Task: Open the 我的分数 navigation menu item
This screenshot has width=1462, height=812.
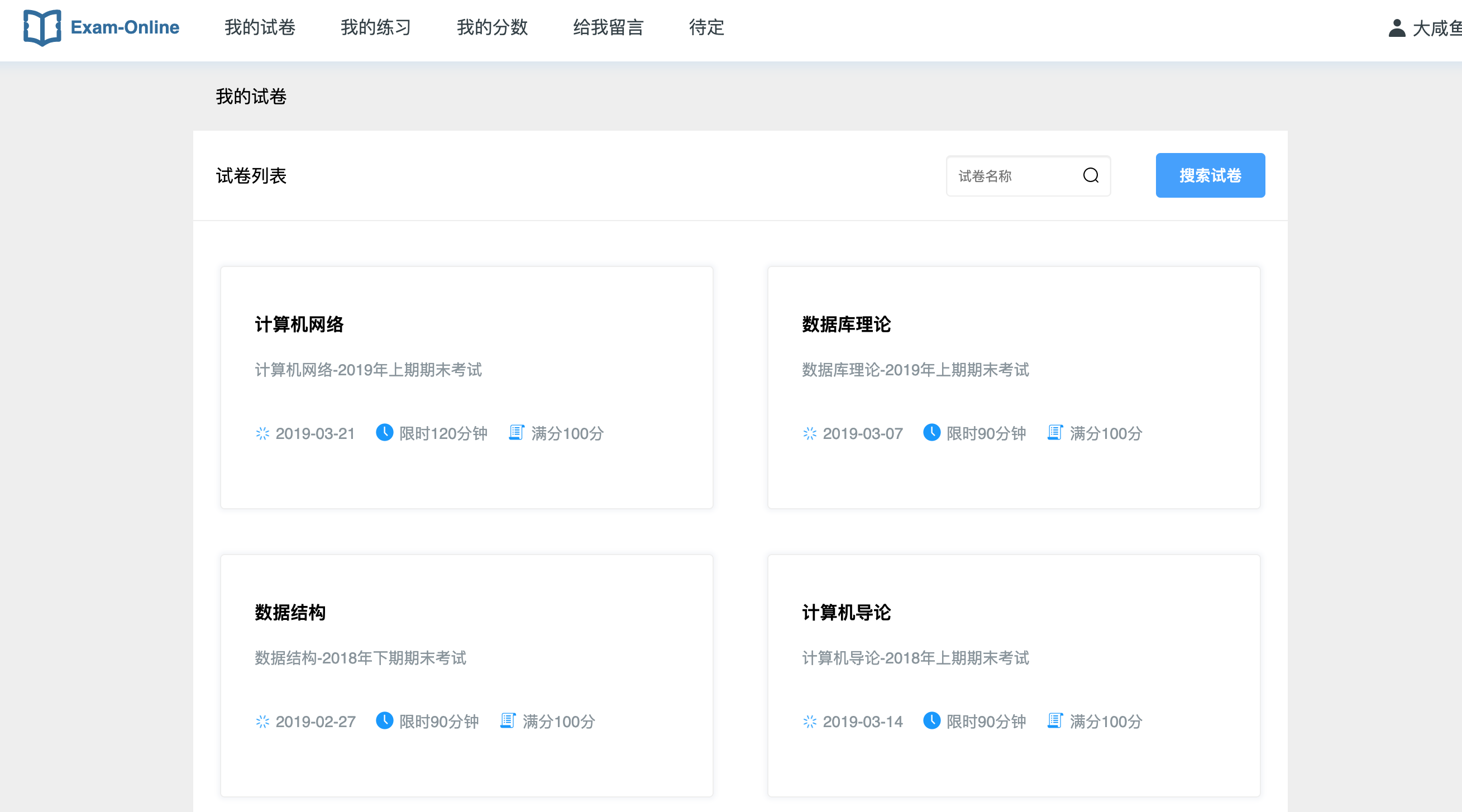Action: click(492, 27)
